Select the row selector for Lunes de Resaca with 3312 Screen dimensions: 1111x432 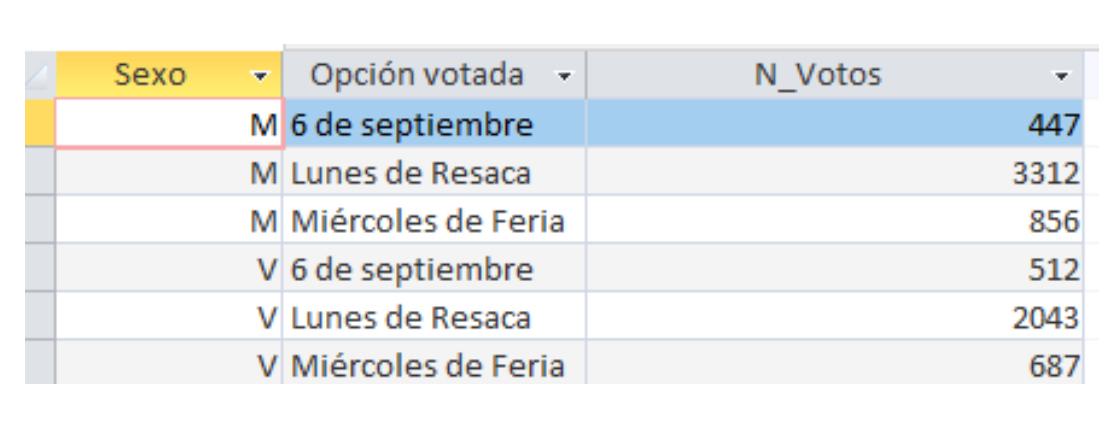click(x=40, y=172)
